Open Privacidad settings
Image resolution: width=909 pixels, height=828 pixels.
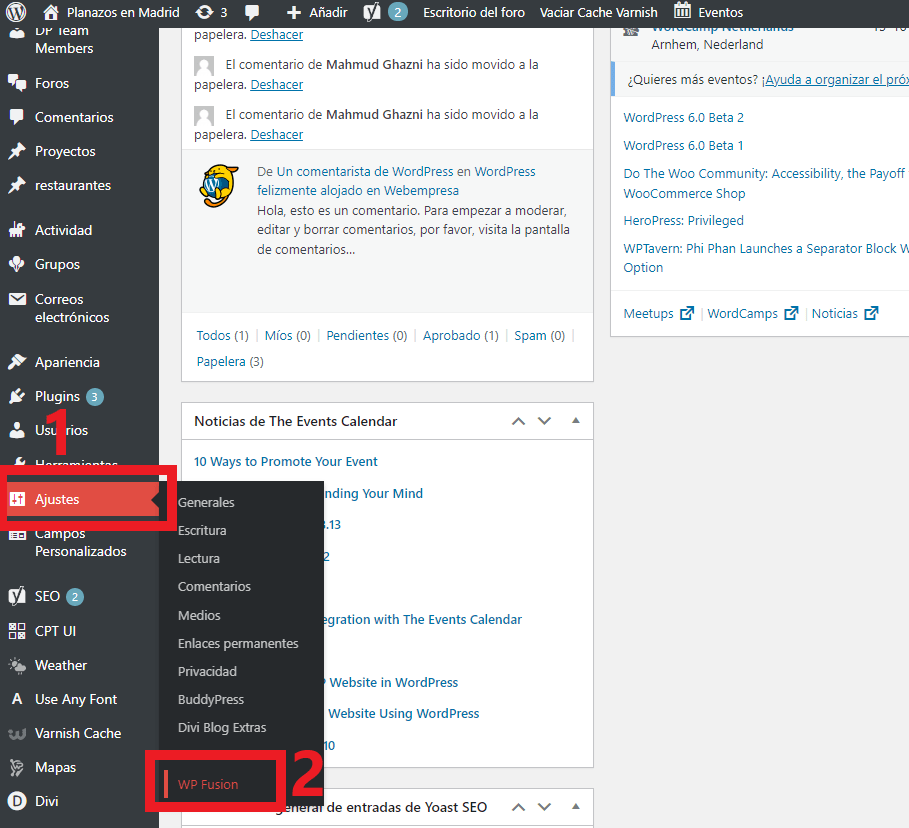[207, 671]
